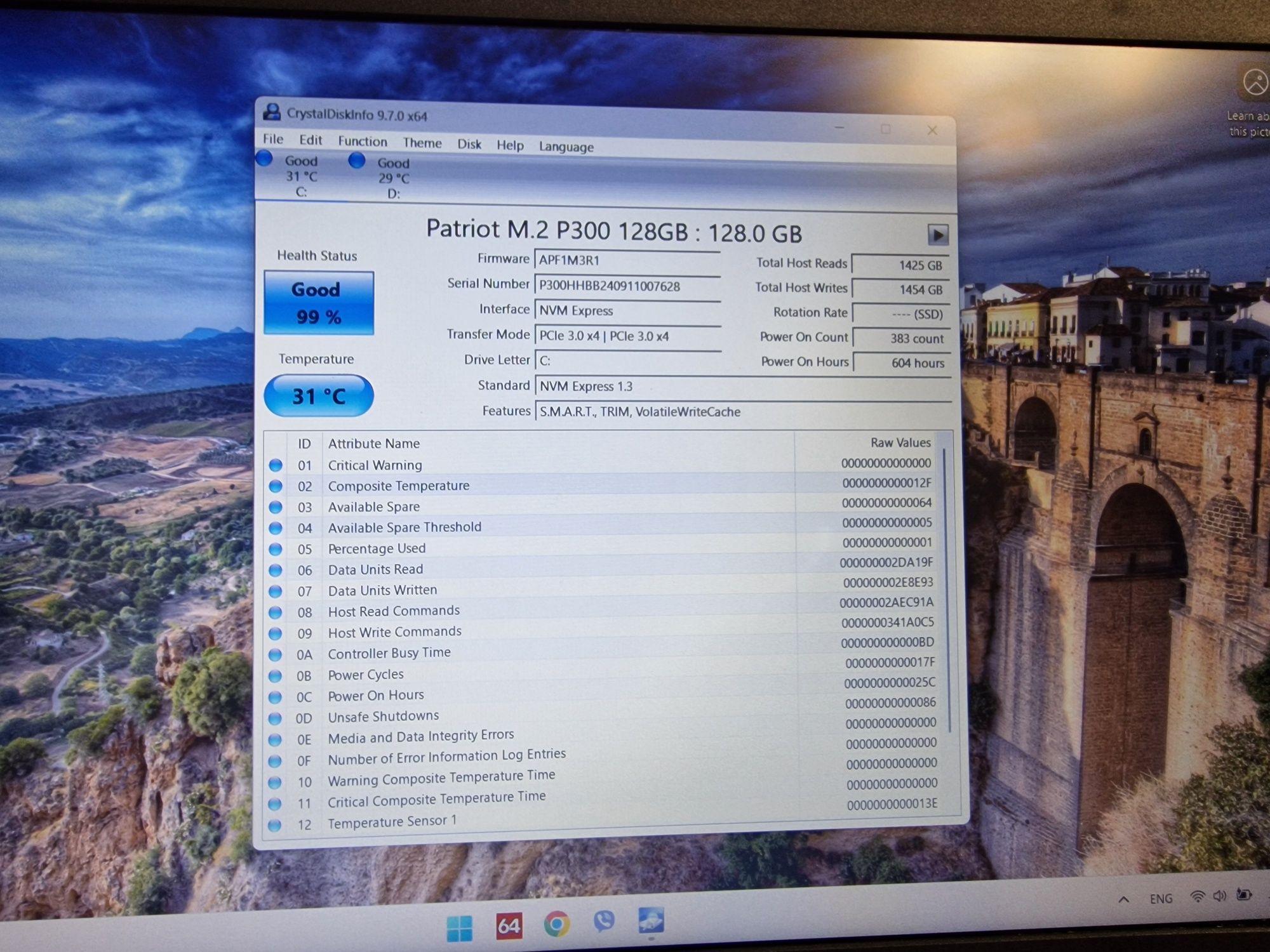Click the Drive Letter field C:
1270x952 pixels.
click(627, 360)
